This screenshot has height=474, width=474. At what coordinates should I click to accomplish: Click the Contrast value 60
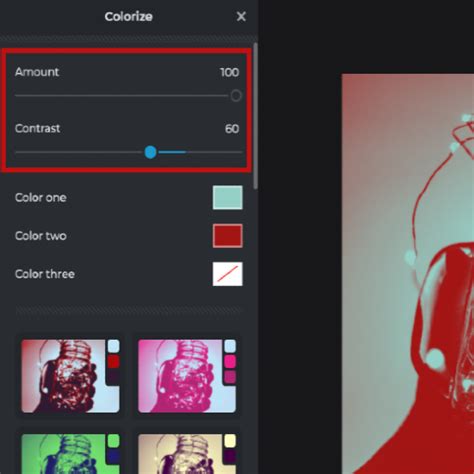(232, 129)
